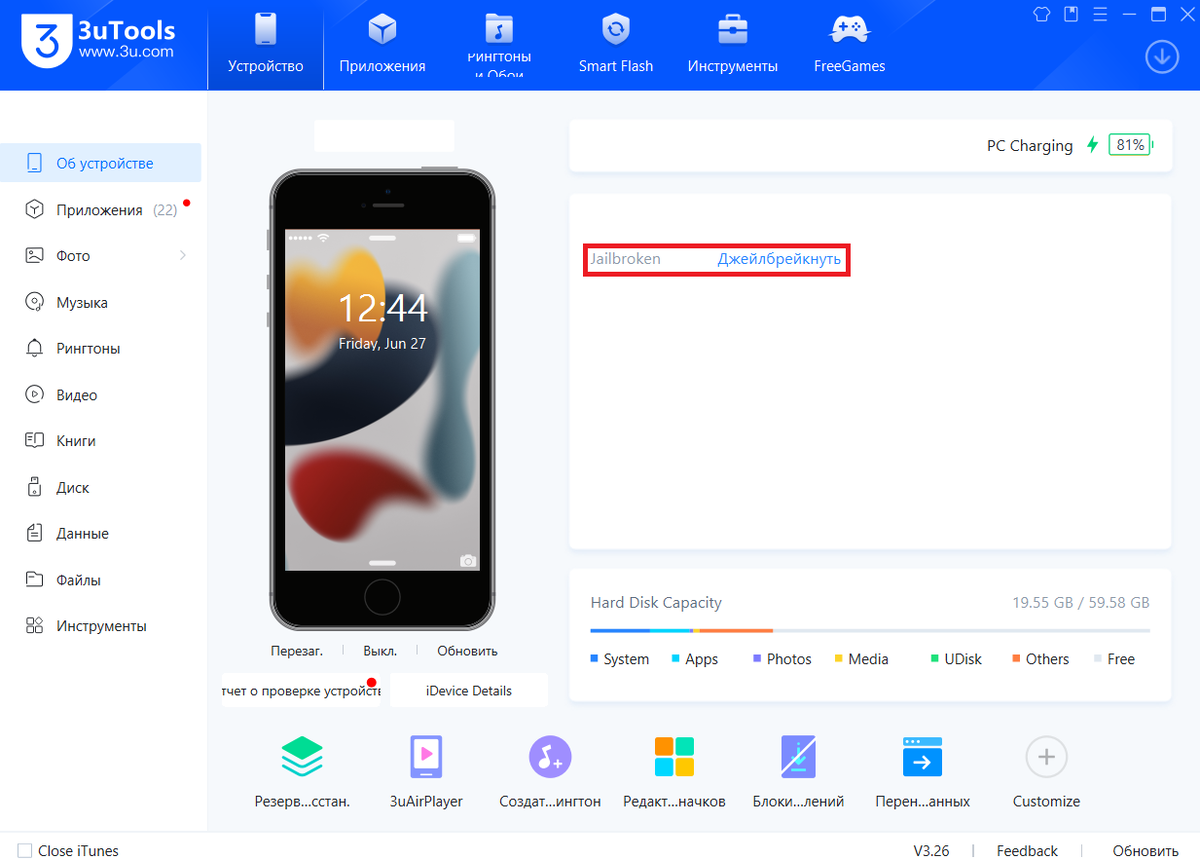The image size is (1200, 860).
Task: Click the UDisk green legend swatch
Action: [x=935, y=659]
